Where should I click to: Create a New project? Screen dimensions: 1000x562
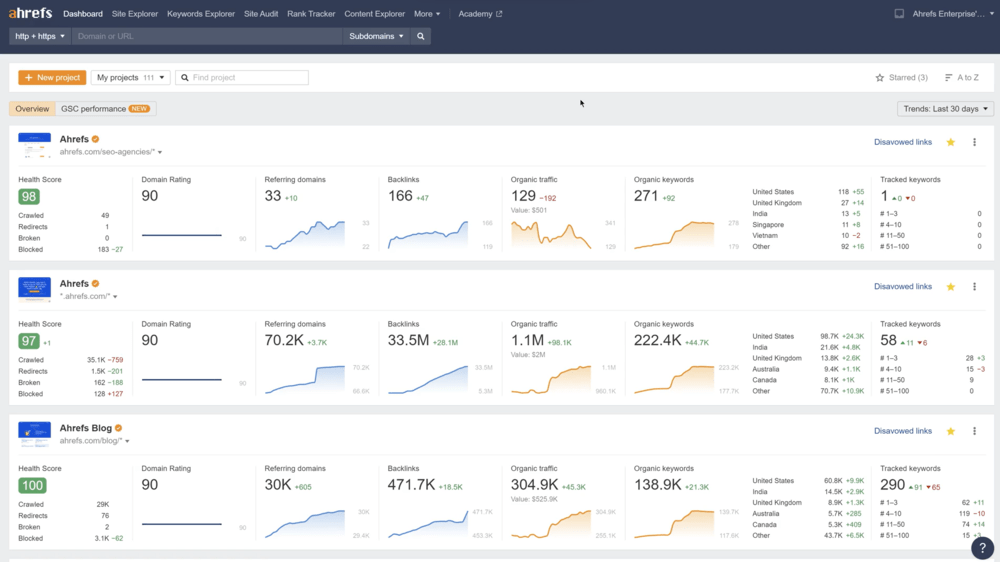[52, 78]
